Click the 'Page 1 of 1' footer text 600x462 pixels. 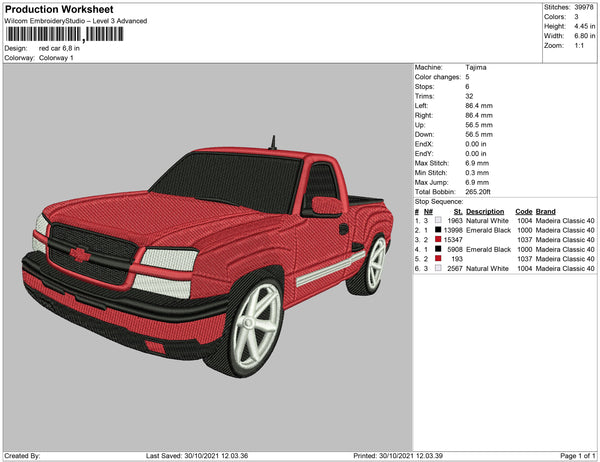click(x=578, y=456)
